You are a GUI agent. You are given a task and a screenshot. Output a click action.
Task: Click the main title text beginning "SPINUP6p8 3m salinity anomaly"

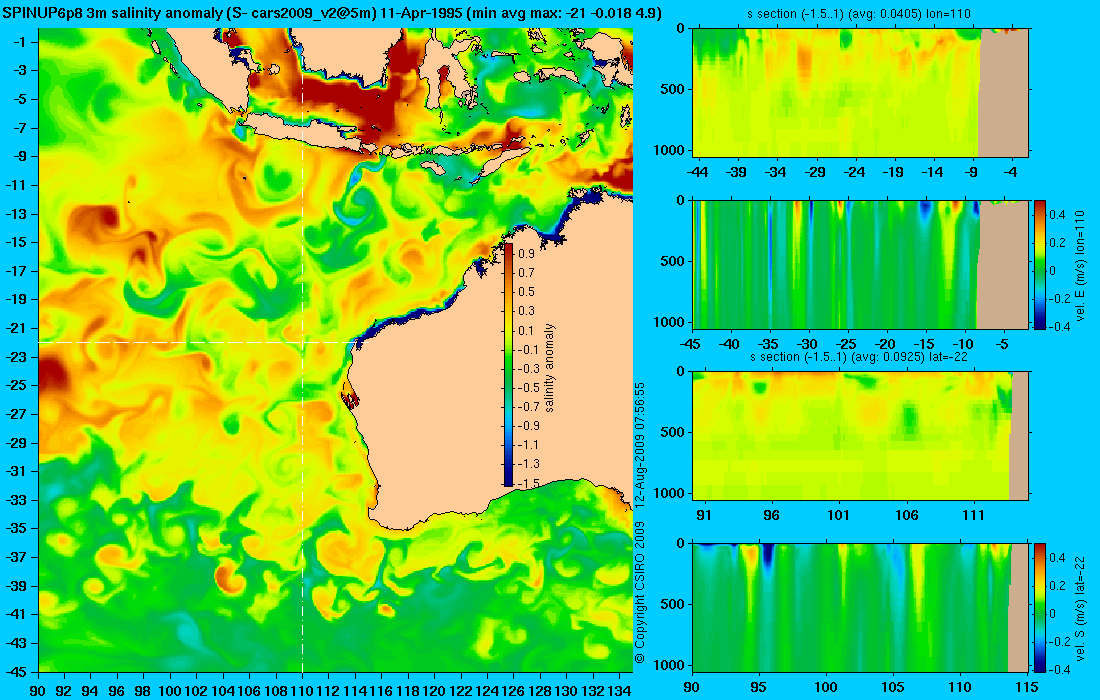tap(332, 14)
